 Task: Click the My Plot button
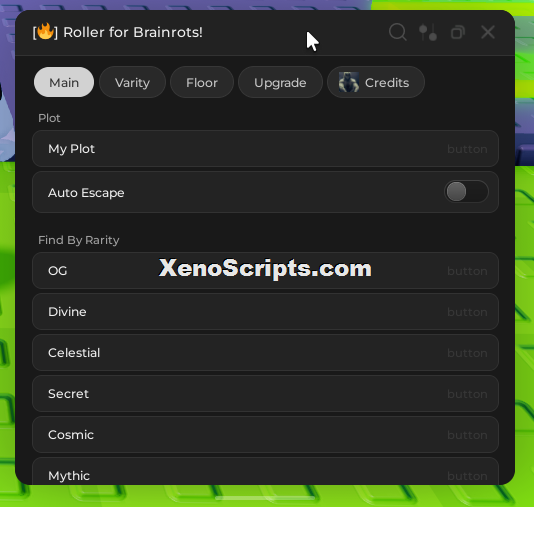point(265,149)
